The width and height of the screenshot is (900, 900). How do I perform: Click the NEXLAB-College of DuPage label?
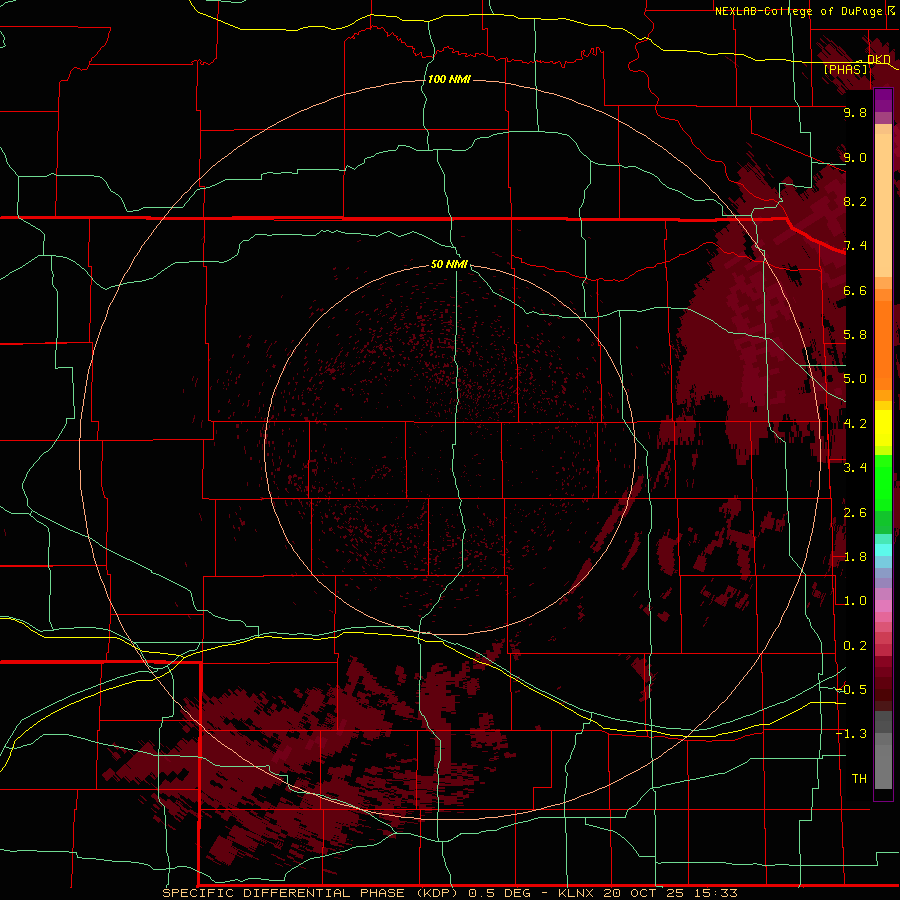pos(798,11)
